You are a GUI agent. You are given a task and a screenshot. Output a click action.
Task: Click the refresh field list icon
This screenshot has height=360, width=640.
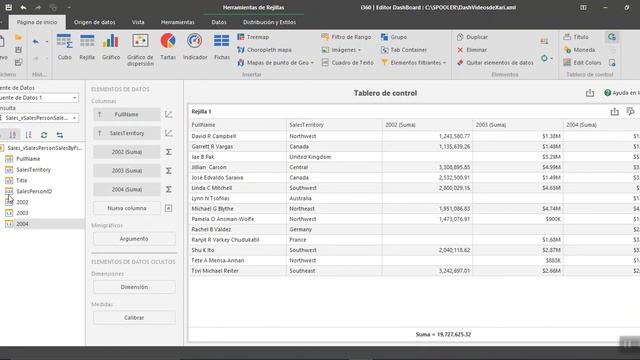[x=44, y=135]
